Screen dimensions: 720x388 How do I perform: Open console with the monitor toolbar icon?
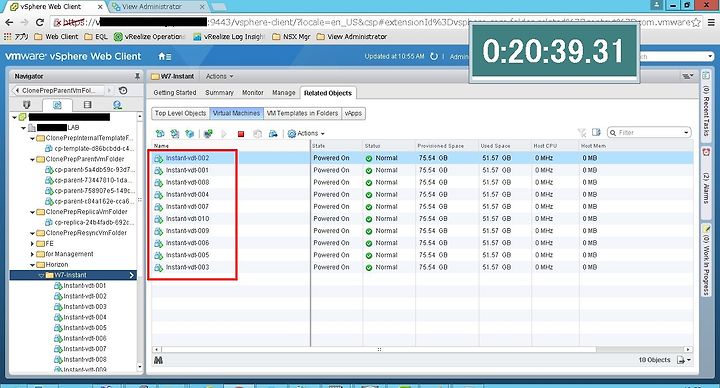pos(208,134)
